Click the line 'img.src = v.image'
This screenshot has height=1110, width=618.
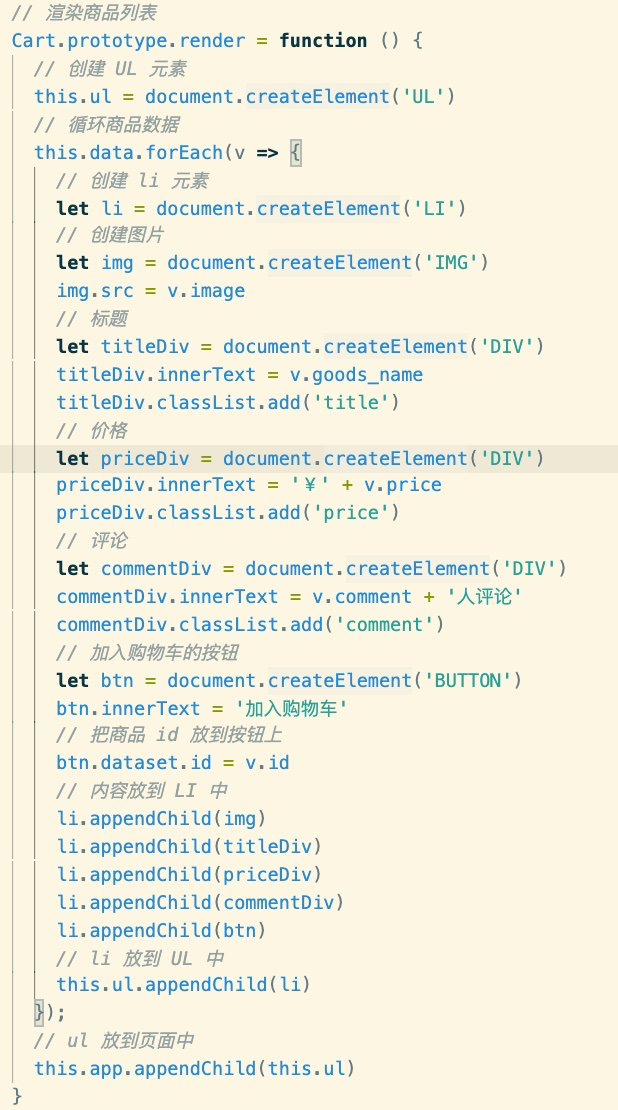pyautogui.click(x=151, y=291)
